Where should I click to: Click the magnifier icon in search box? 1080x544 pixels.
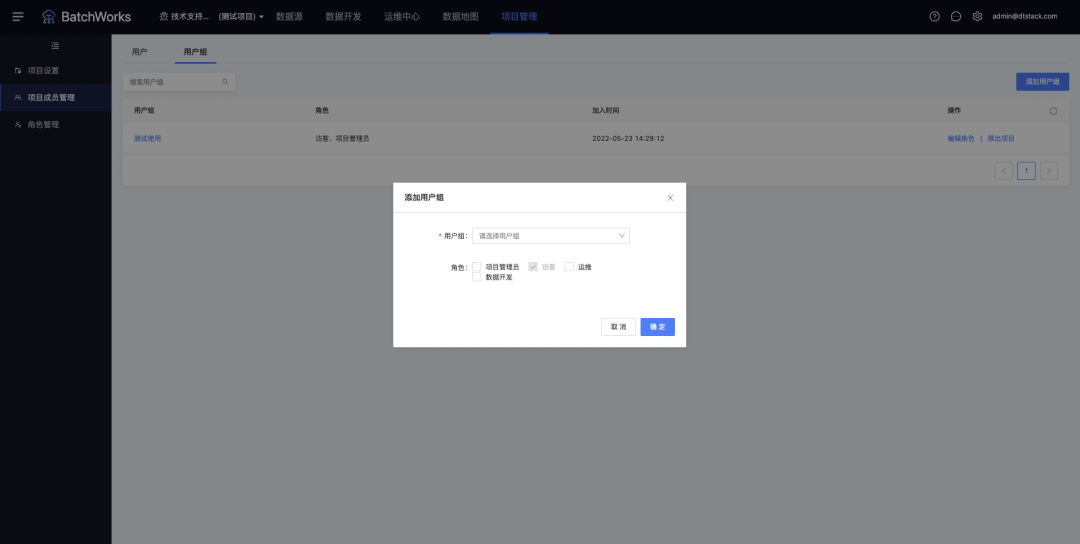(225, 82)
